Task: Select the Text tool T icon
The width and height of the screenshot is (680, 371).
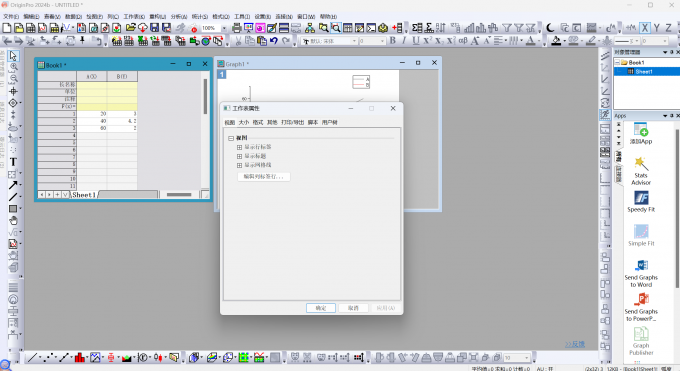Action: 13,162
